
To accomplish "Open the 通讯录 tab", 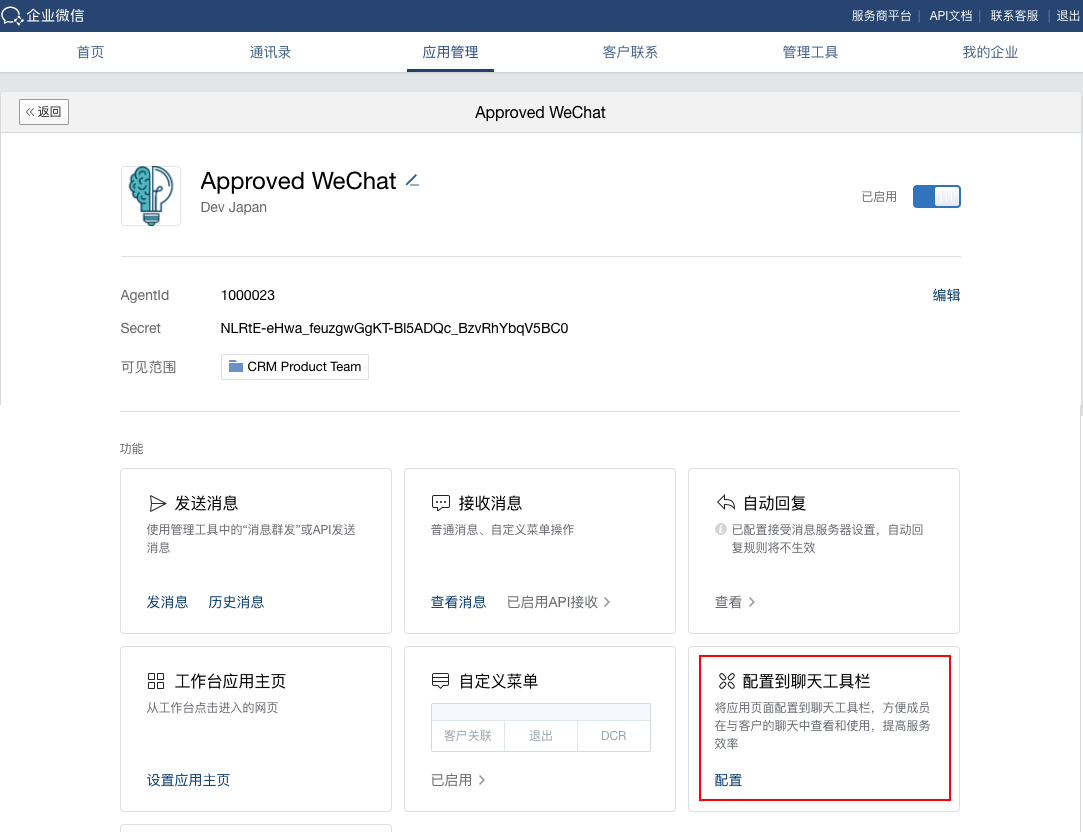I will tap(270, 52).
